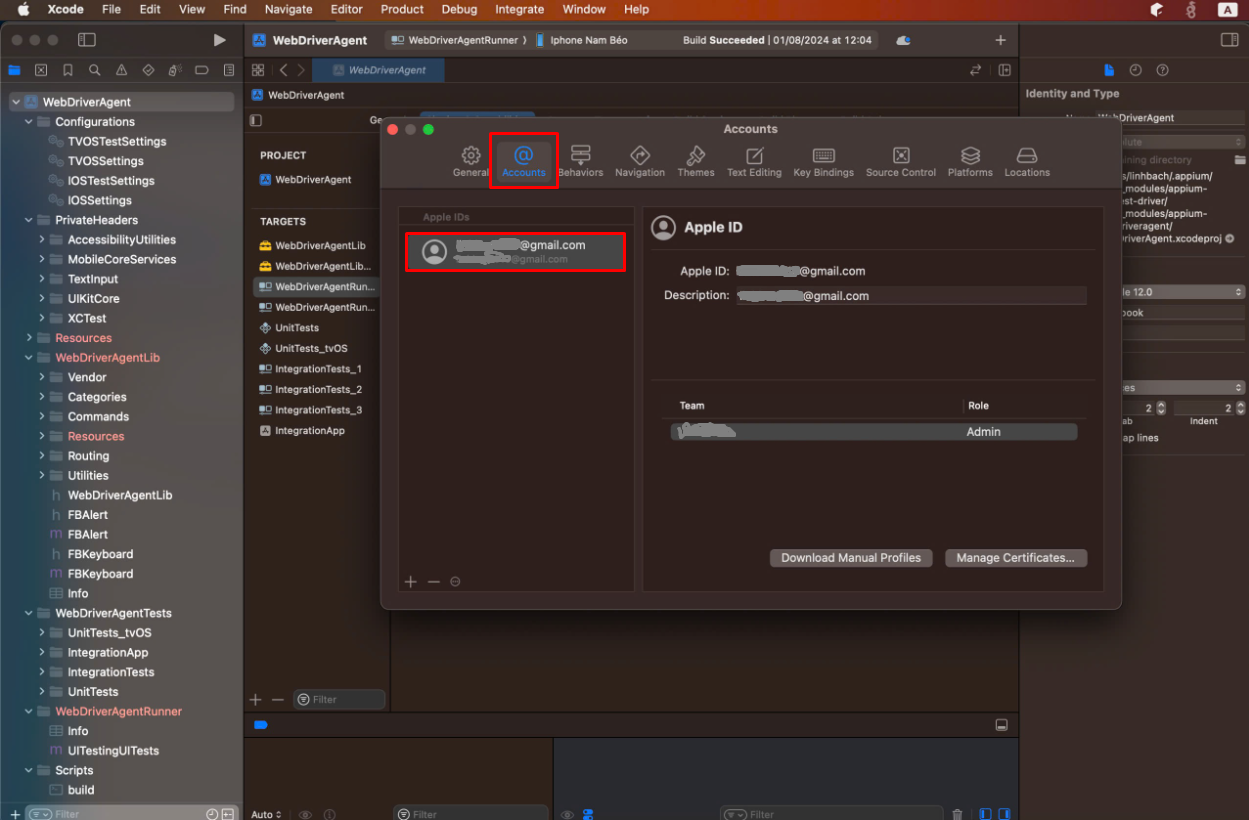Open the Editor menu
Image resolution: width=1249 pixels, height=820 pixels.
tap(347, 9)
